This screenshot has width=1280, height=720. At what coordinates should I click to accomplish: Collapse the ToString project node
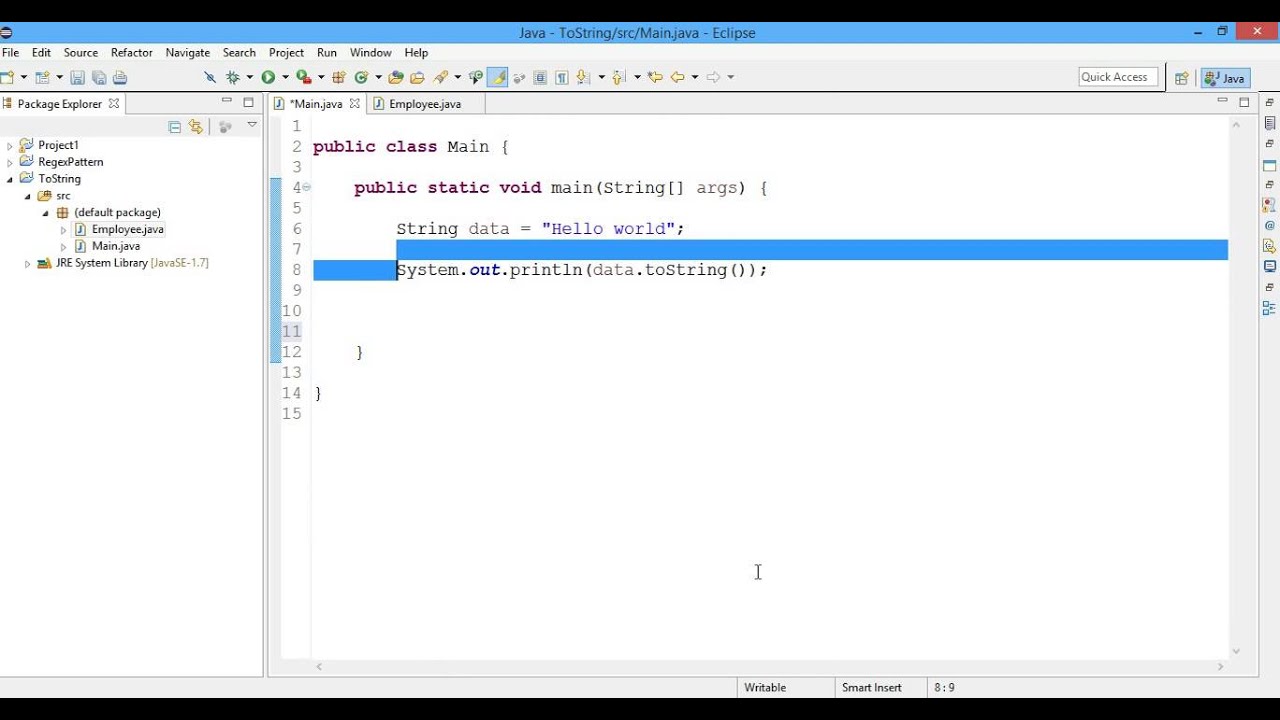coord(10,179)
